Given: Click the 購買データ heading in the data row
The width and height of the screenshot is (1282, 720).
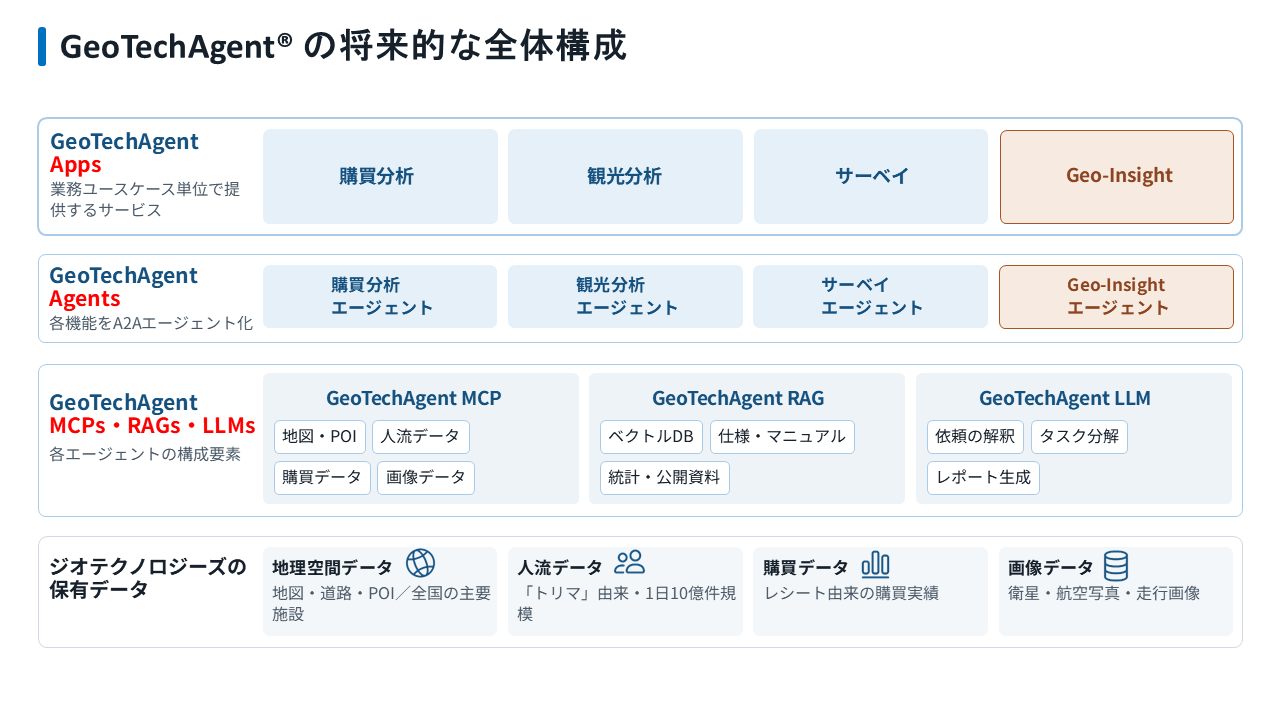Looking at the screenshot, I should (x=806, y=568).
